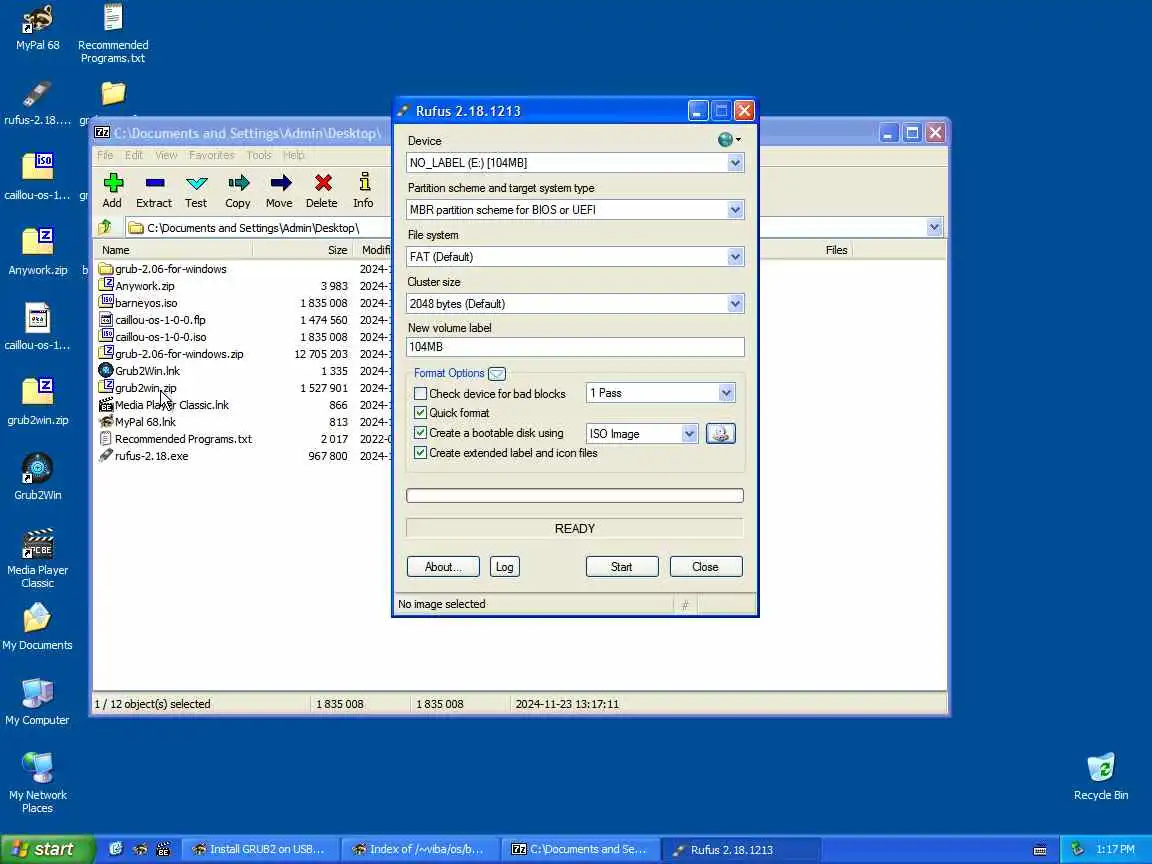Click the Add button in 7-Zip toolbar
This screenshot has width=1152, height=864.
(112, 191)
